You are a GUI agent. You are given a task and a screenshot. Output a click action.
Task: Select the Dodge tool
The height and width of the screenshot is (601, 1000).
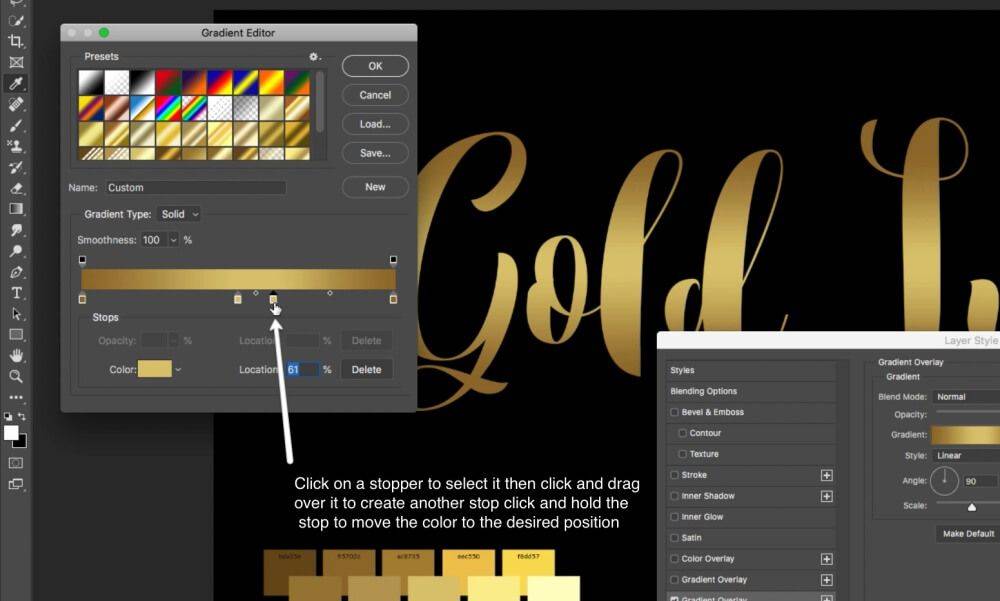(16, 251)
